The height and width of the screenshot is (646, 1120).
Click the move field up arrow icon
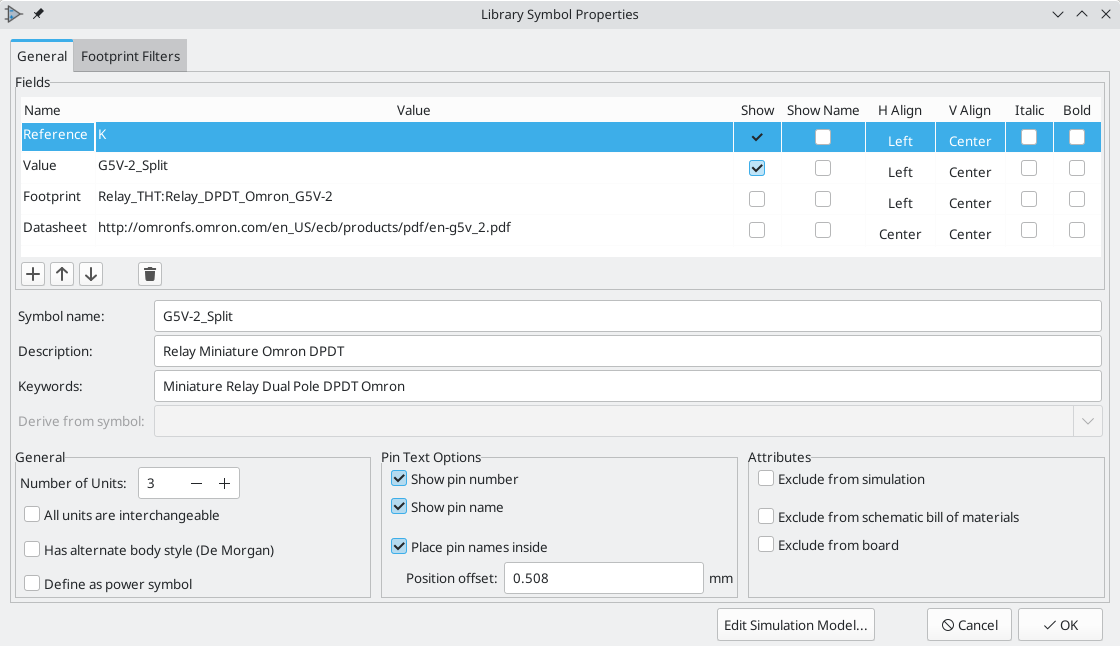point(62,274)
